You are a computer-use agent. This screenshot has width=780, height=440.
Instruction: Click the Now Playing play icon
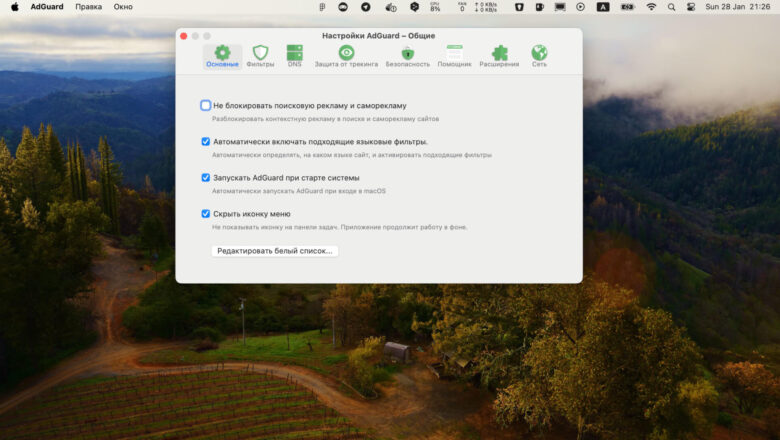tap(581, 7)
